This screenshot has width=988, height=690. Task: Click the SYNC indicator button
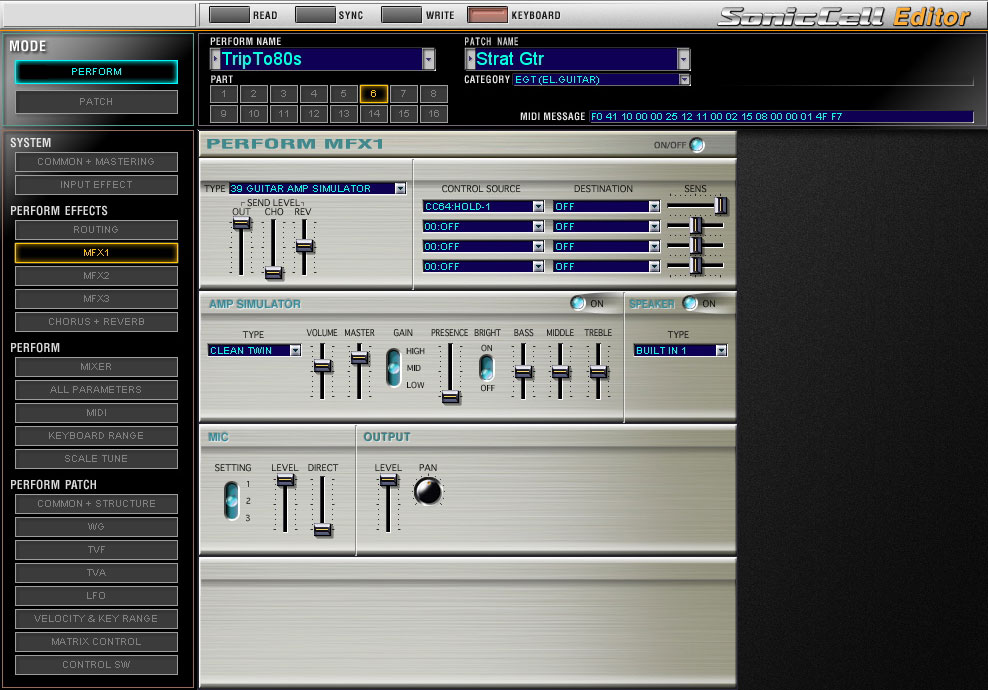(315, 14)
